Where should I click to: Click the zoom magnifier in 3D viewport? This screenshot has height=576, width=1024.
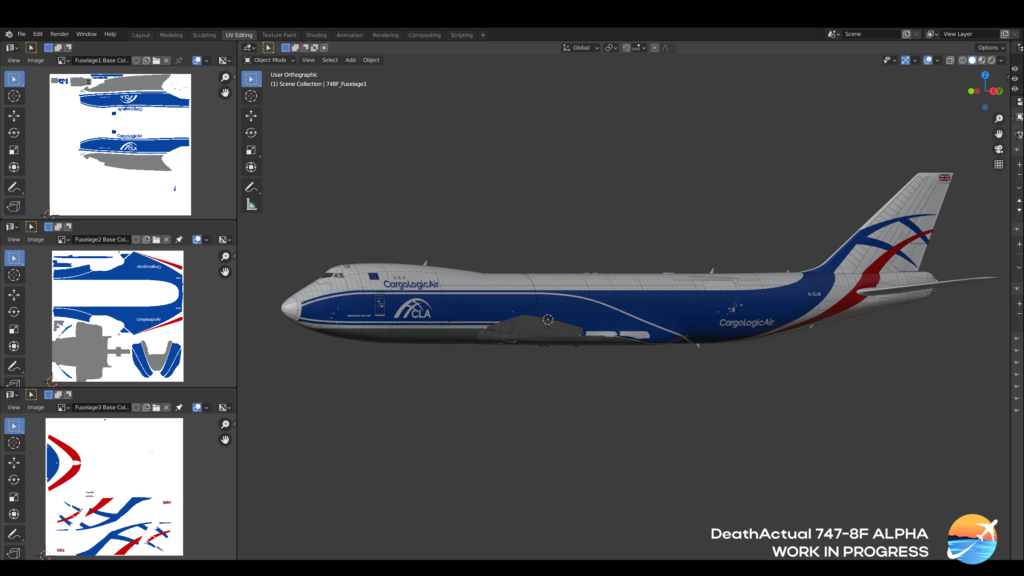(x=999, y=118)
